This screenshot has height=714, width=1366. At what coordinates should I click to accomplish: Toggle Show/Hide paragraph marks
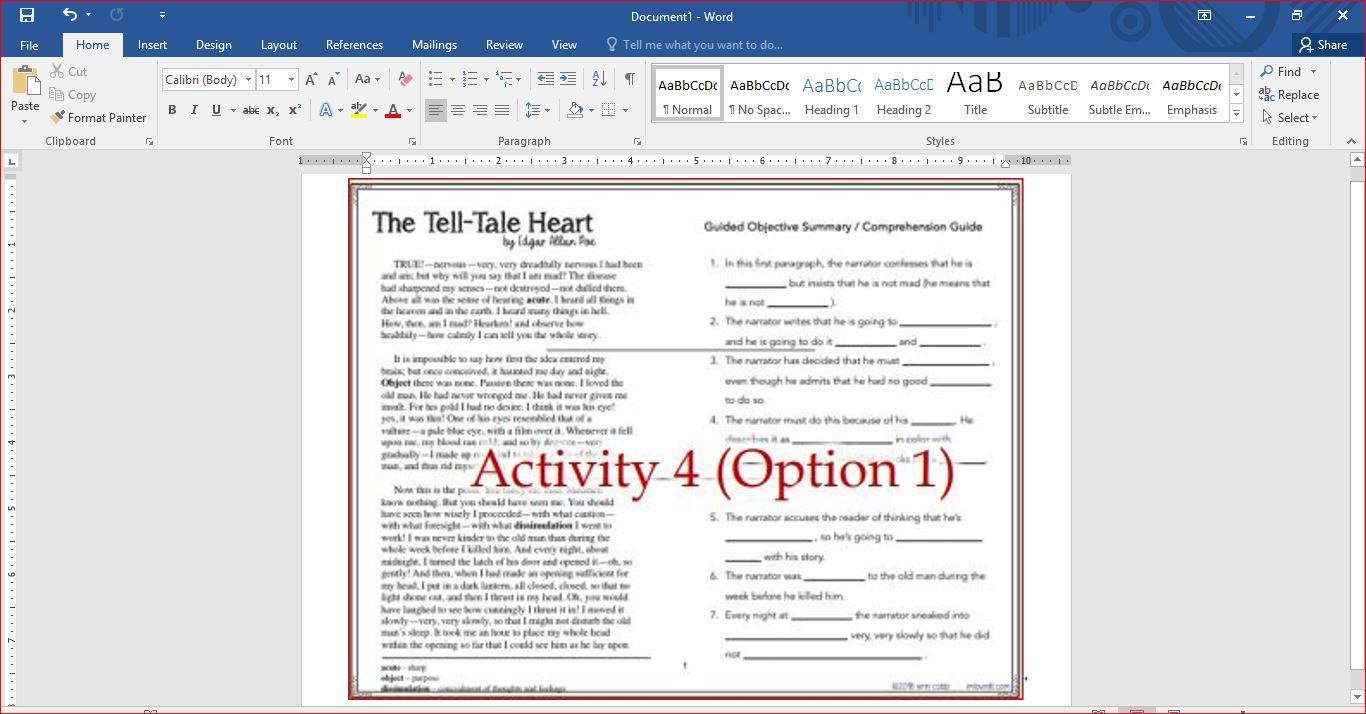click(x=629, y=79)
